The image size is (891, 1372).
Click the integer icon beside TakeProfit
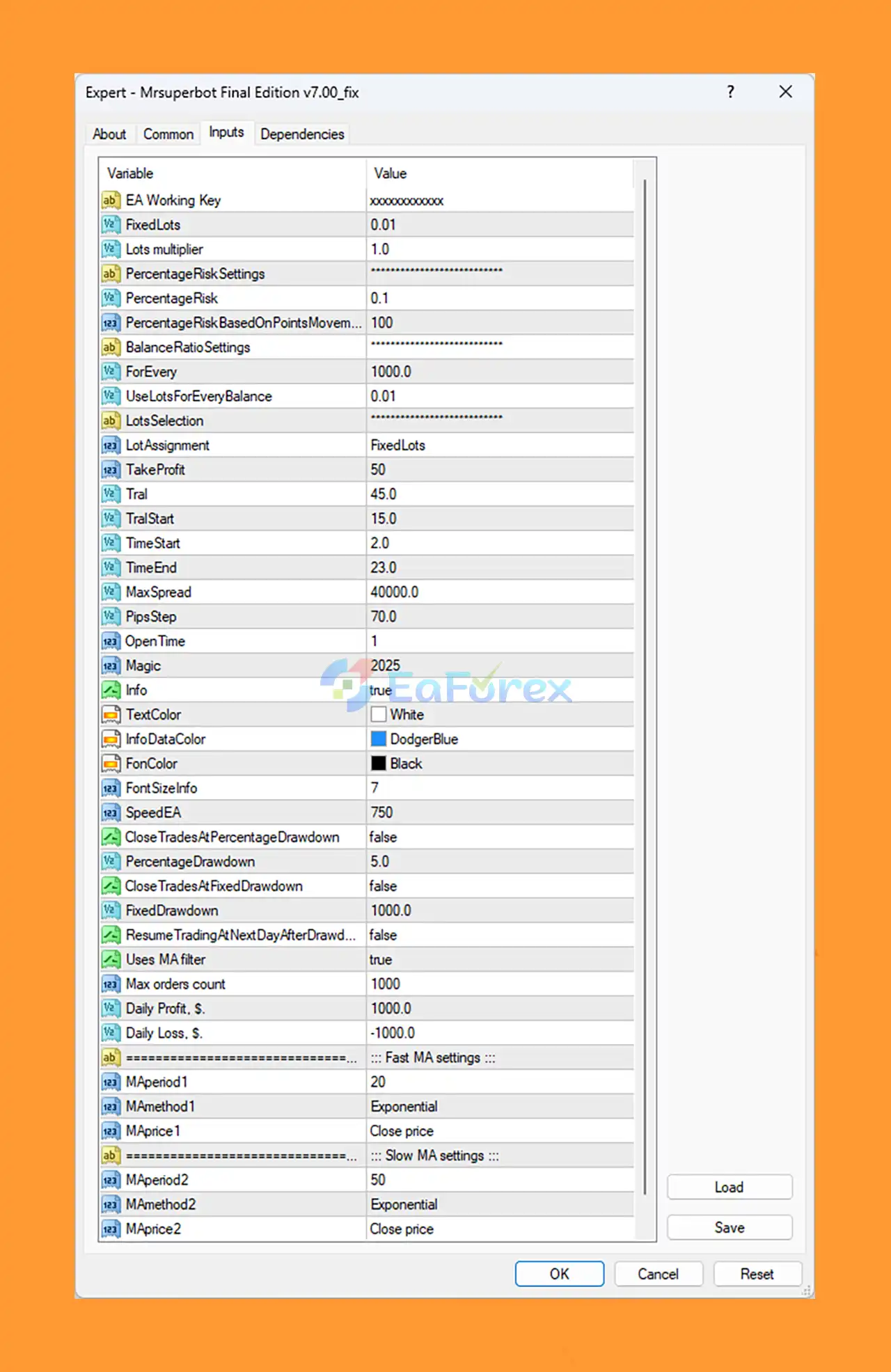(x=111, y=470)
